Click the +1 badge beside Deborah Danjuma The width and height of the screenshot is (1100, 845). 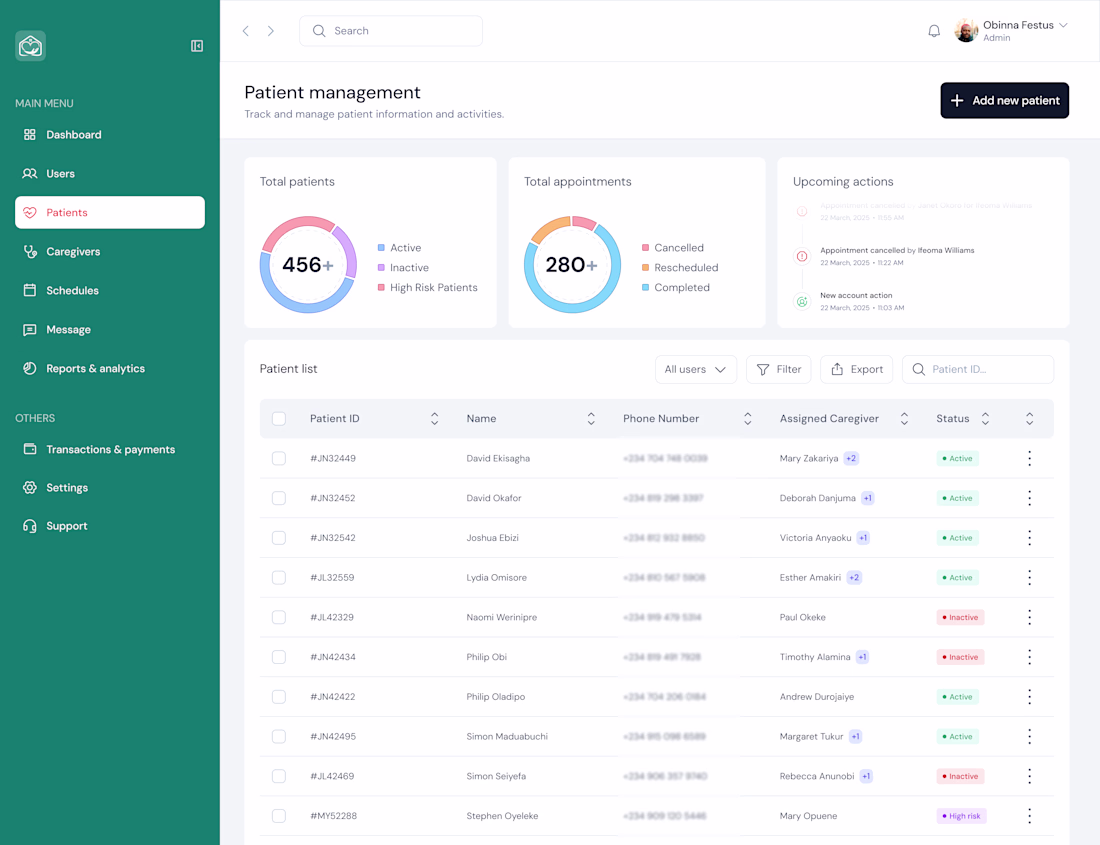coord(868,498)
